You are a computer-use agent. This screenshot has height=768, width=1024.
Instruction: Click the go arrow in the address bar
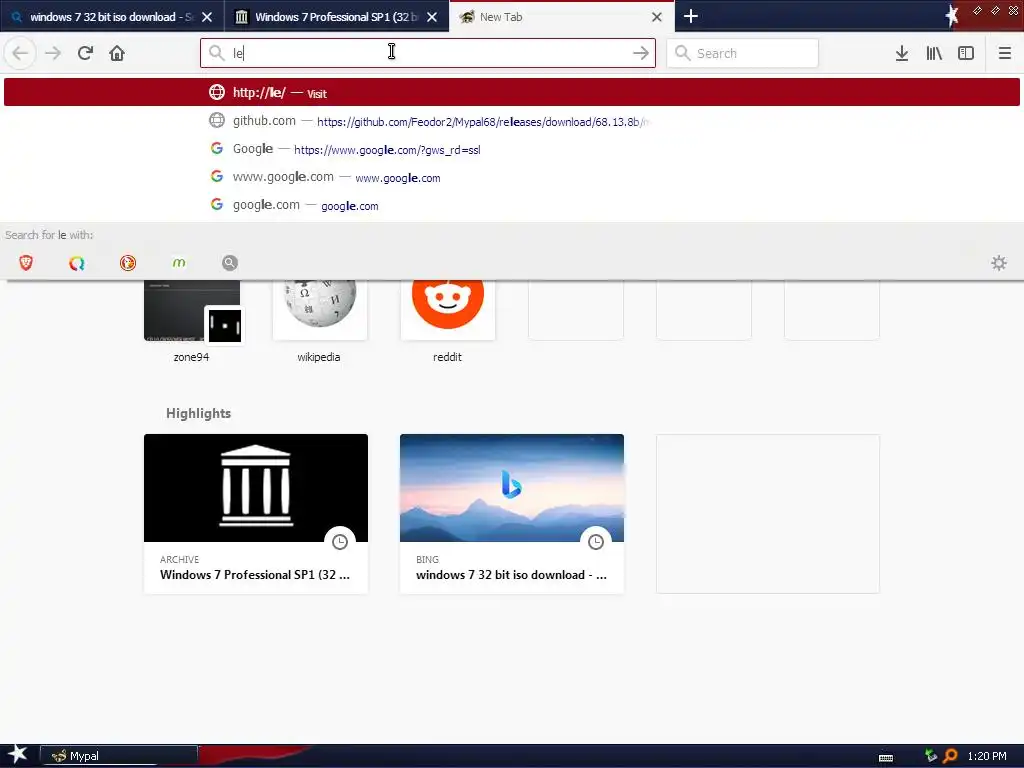point(641,53)
